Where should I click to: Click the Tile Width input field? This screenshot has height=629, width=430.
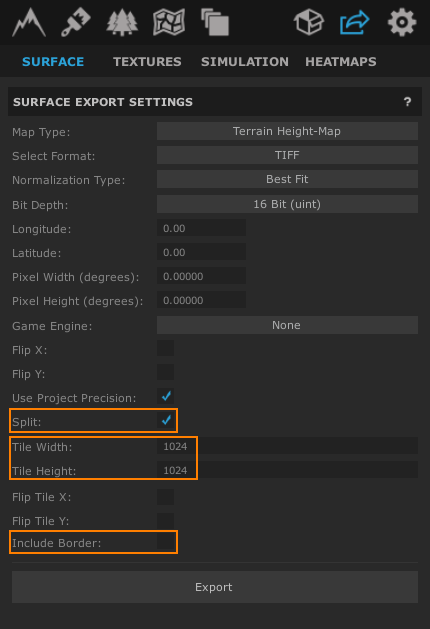(x=287, y=446)
